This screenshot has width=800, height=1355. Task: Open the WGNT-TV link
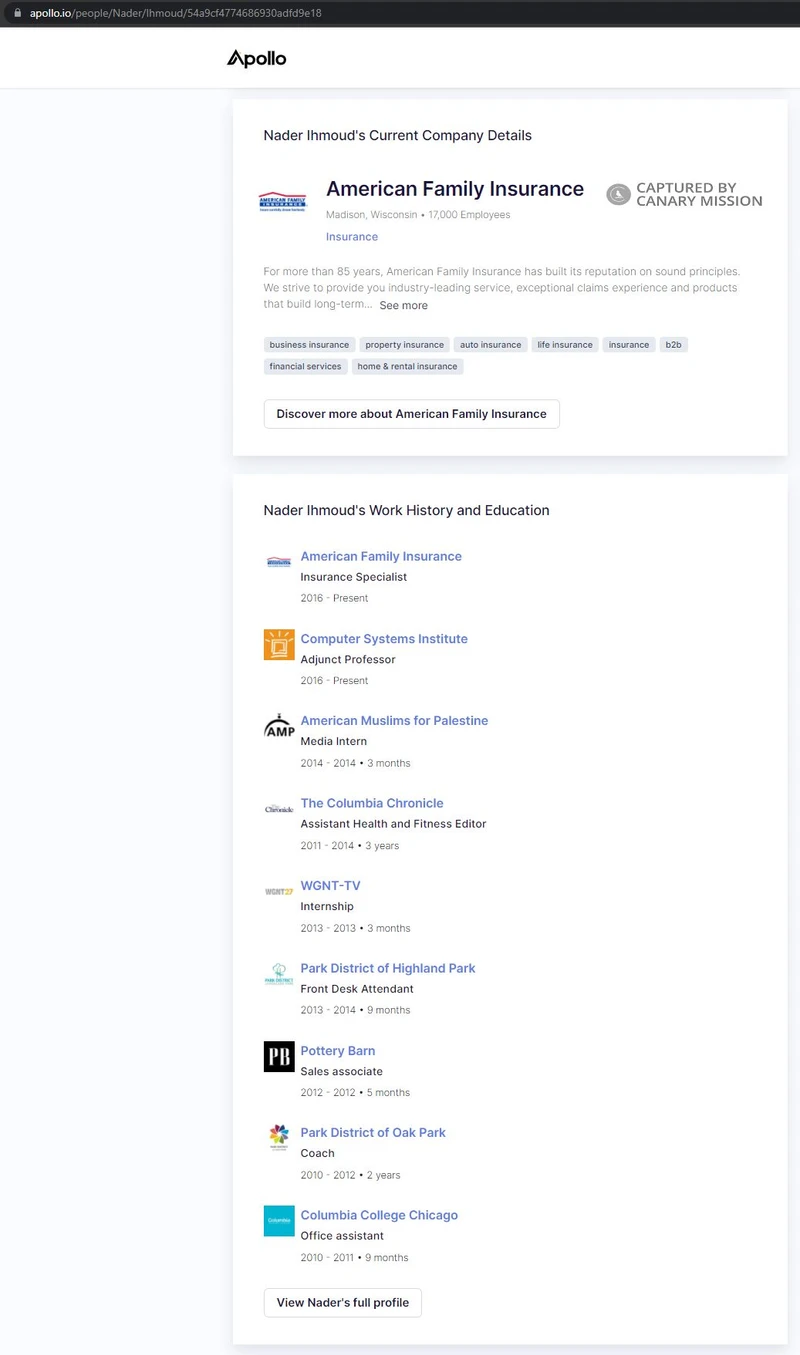coord(330,886)
